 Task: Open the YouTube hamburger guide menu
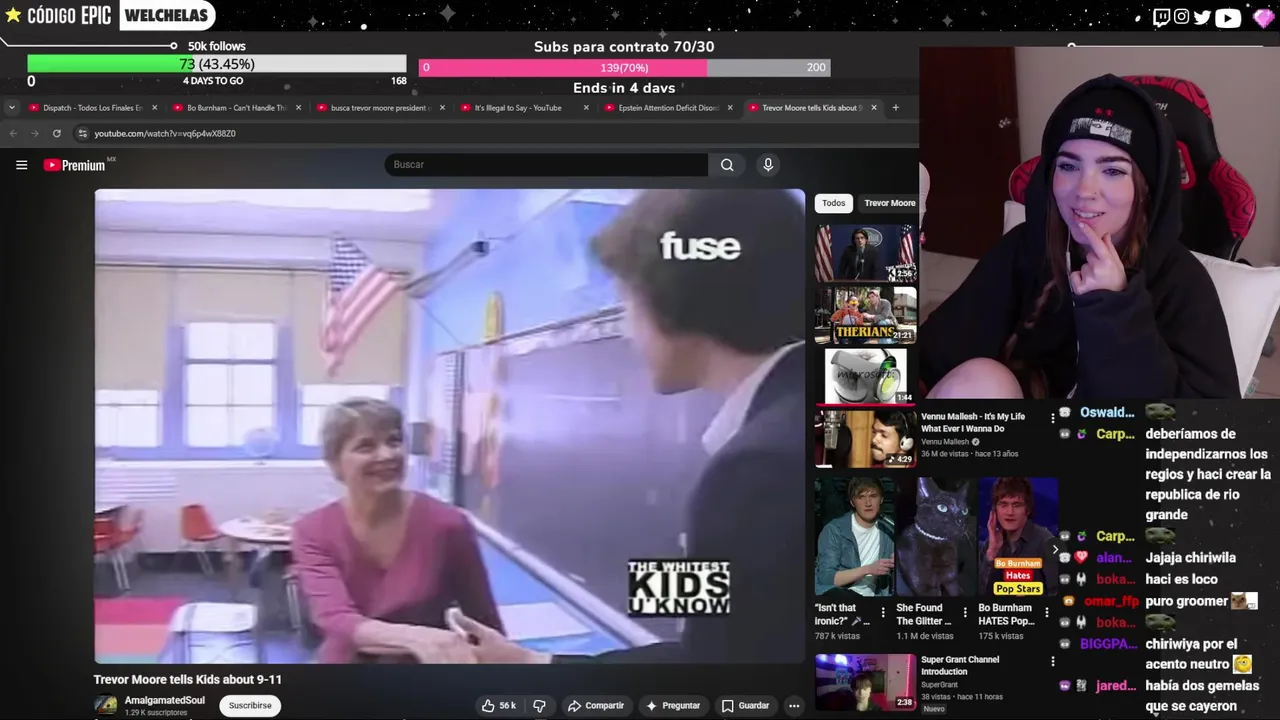click(21, 165)
